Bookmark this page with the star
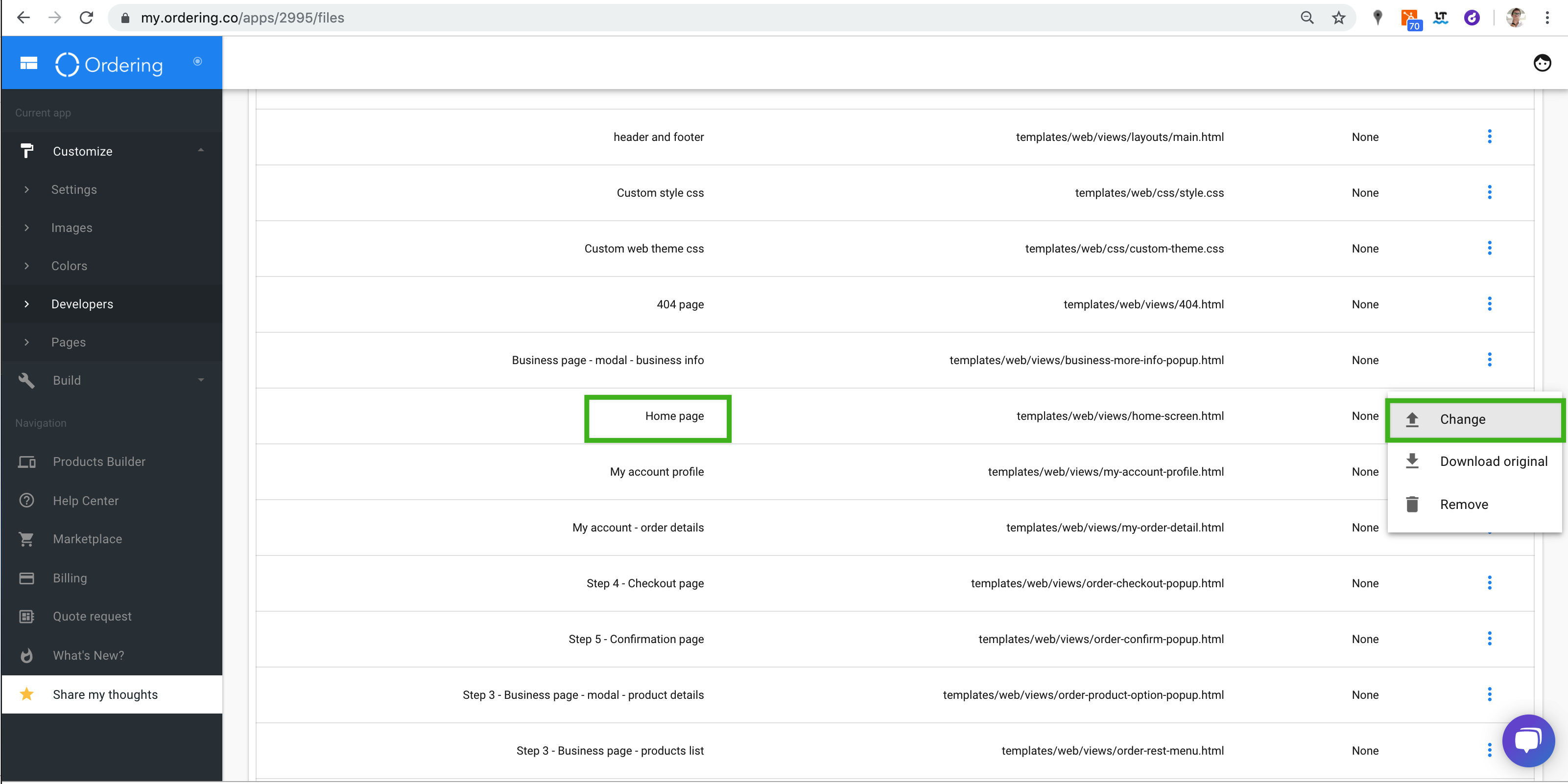Image resolution: width=1568 pixels, height=784 pixels. [x=1338, y=18]
